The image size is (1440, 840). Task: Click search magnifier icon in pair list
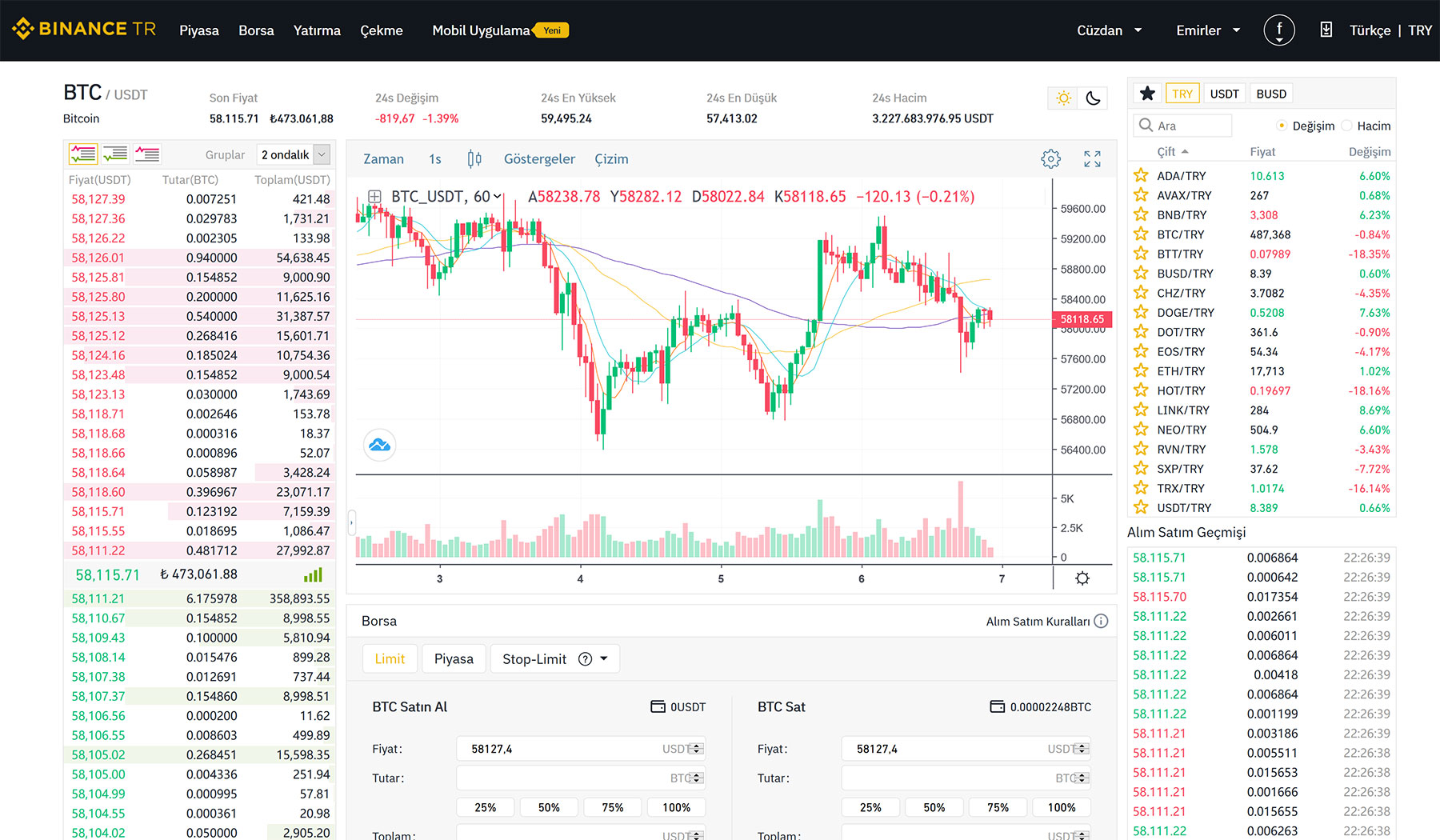[x=1146, y=126]
